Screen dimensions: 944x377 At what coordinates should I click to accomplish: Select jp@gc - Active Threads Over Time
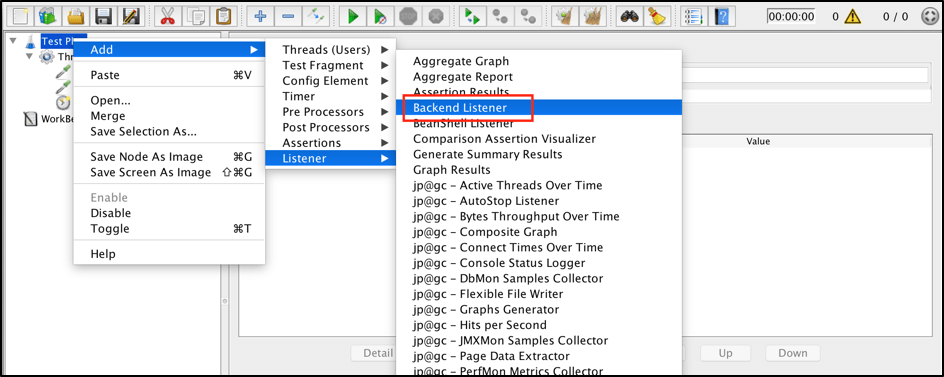tap(539, 185)
